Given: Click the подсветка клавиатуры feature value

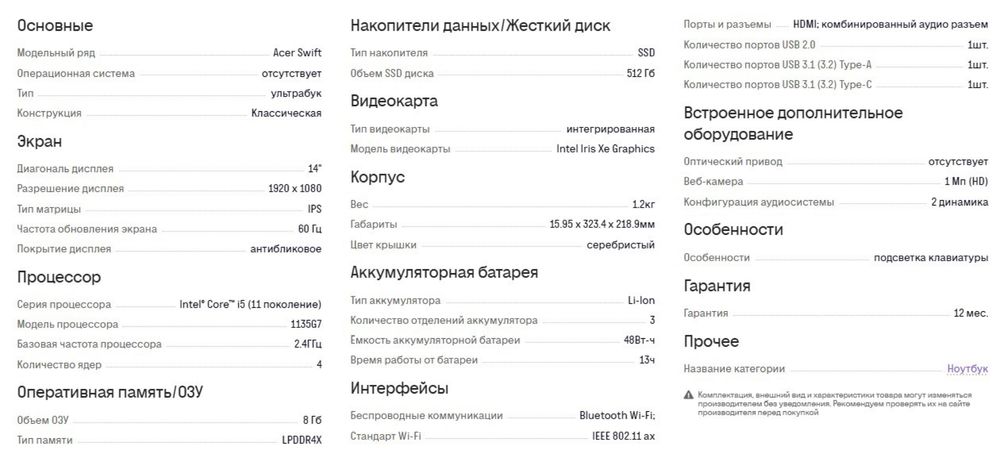Looking at the screenshot, I should (x=931, y=258).
